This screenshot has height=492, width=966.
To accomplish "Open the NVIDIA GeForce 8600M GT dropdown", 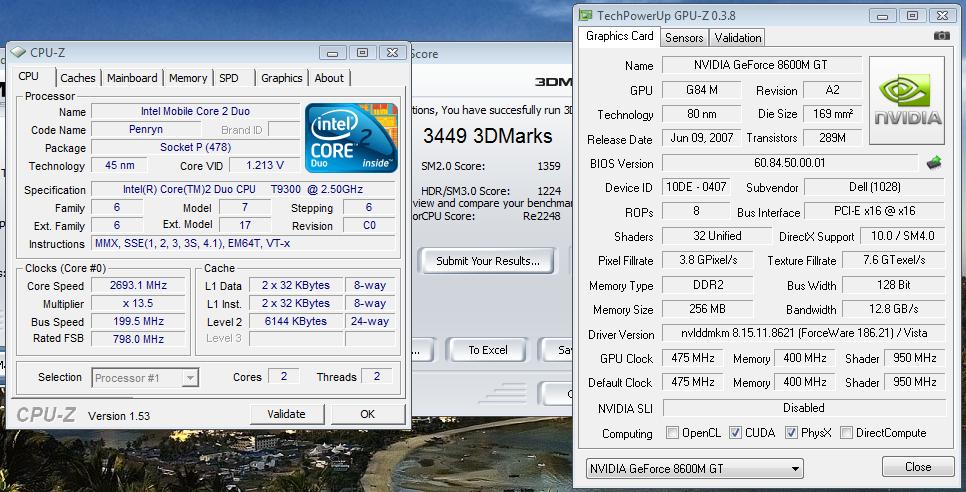I will click(x=694, y=469).
